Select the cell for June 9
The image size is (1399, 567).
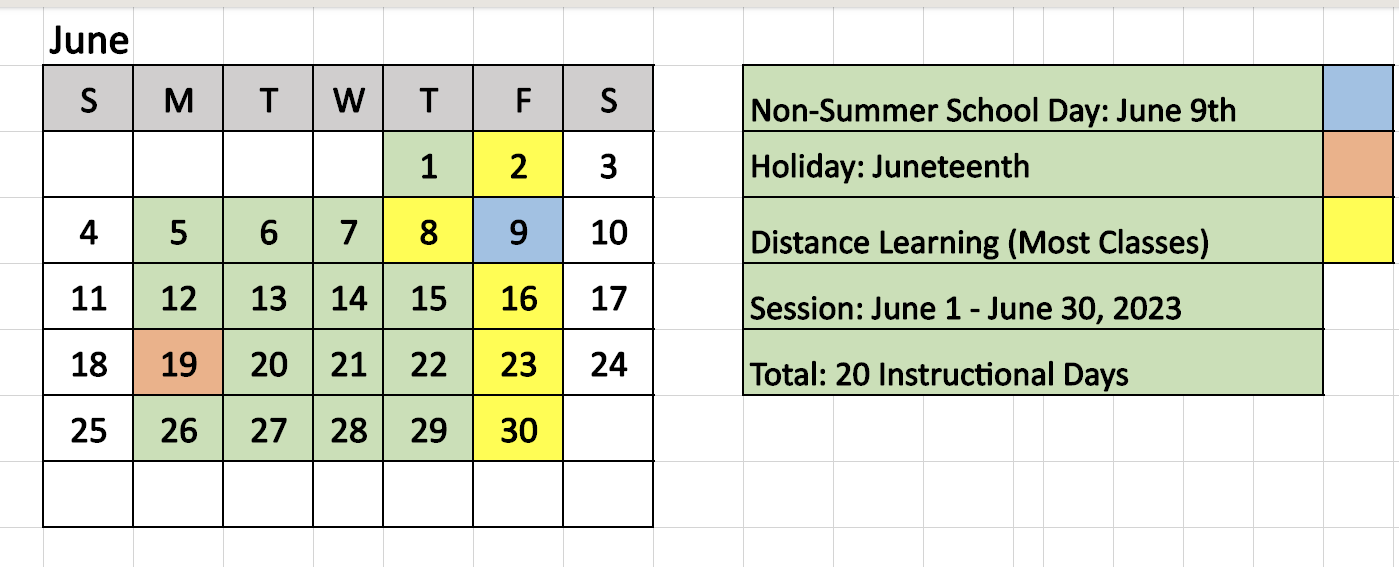[x=518, y=231]
